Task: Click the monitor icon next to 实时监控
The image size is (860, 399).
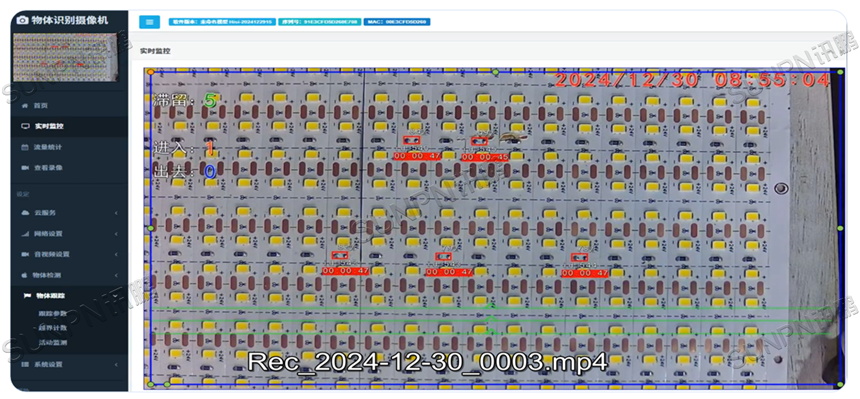Action: pyautogui.click(x=24, y=126)
